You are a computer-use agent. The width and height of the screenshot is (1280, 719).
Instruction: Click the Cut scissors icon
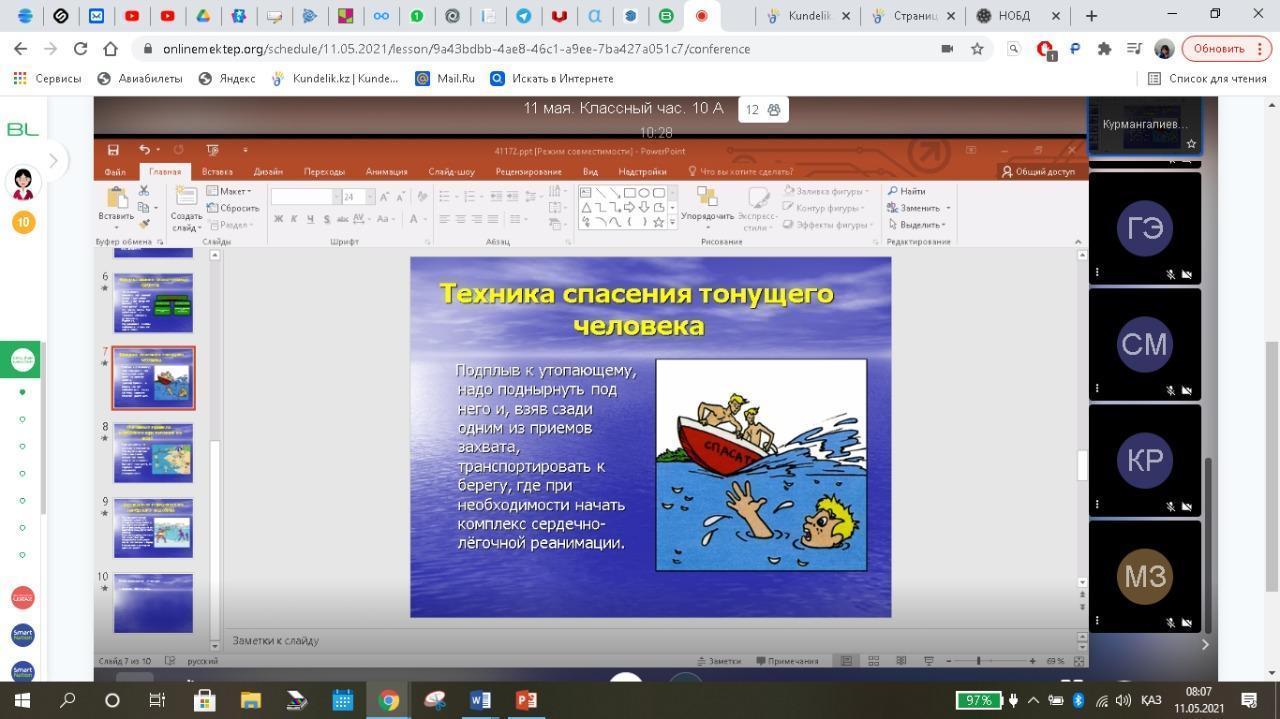tap(144, 191)
